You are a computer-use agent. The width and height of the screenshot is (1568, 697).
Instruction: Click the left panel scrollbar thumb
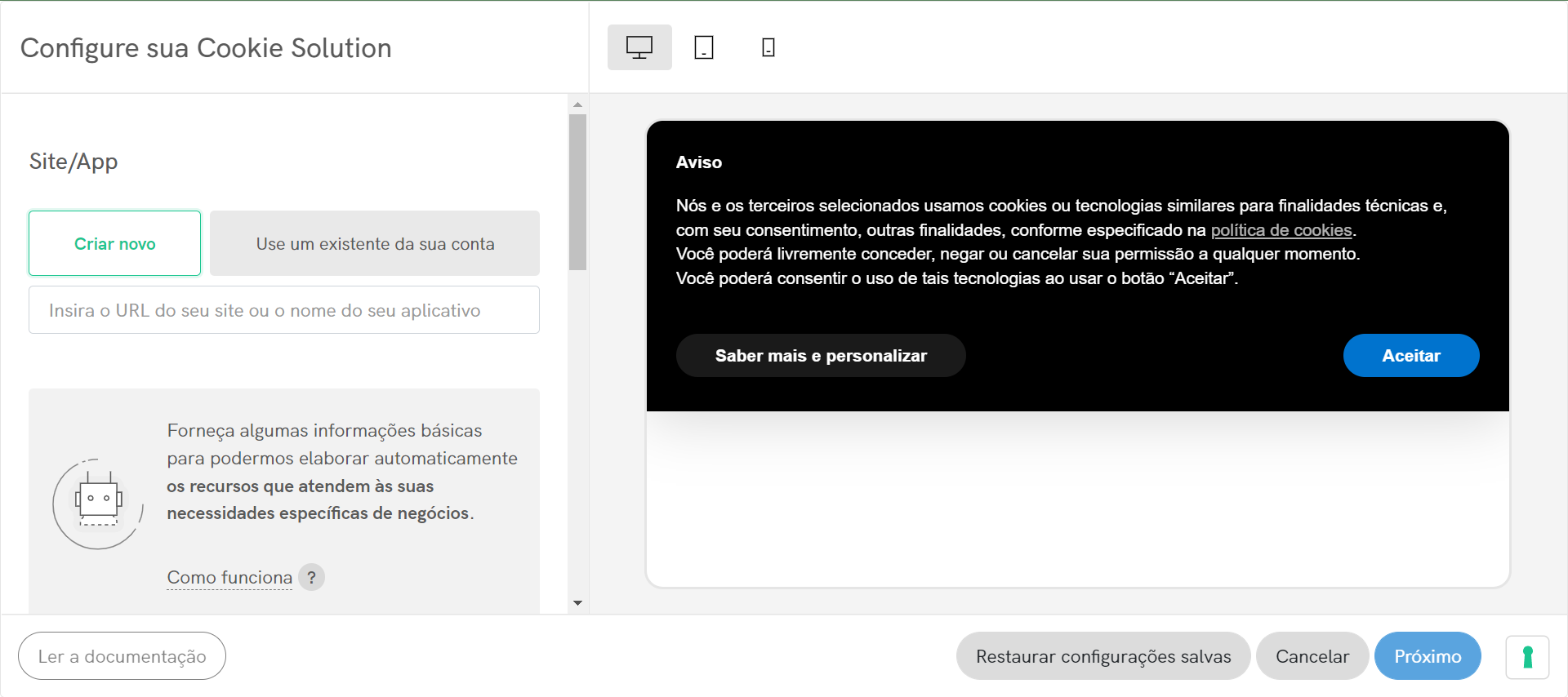pos(577,192)
